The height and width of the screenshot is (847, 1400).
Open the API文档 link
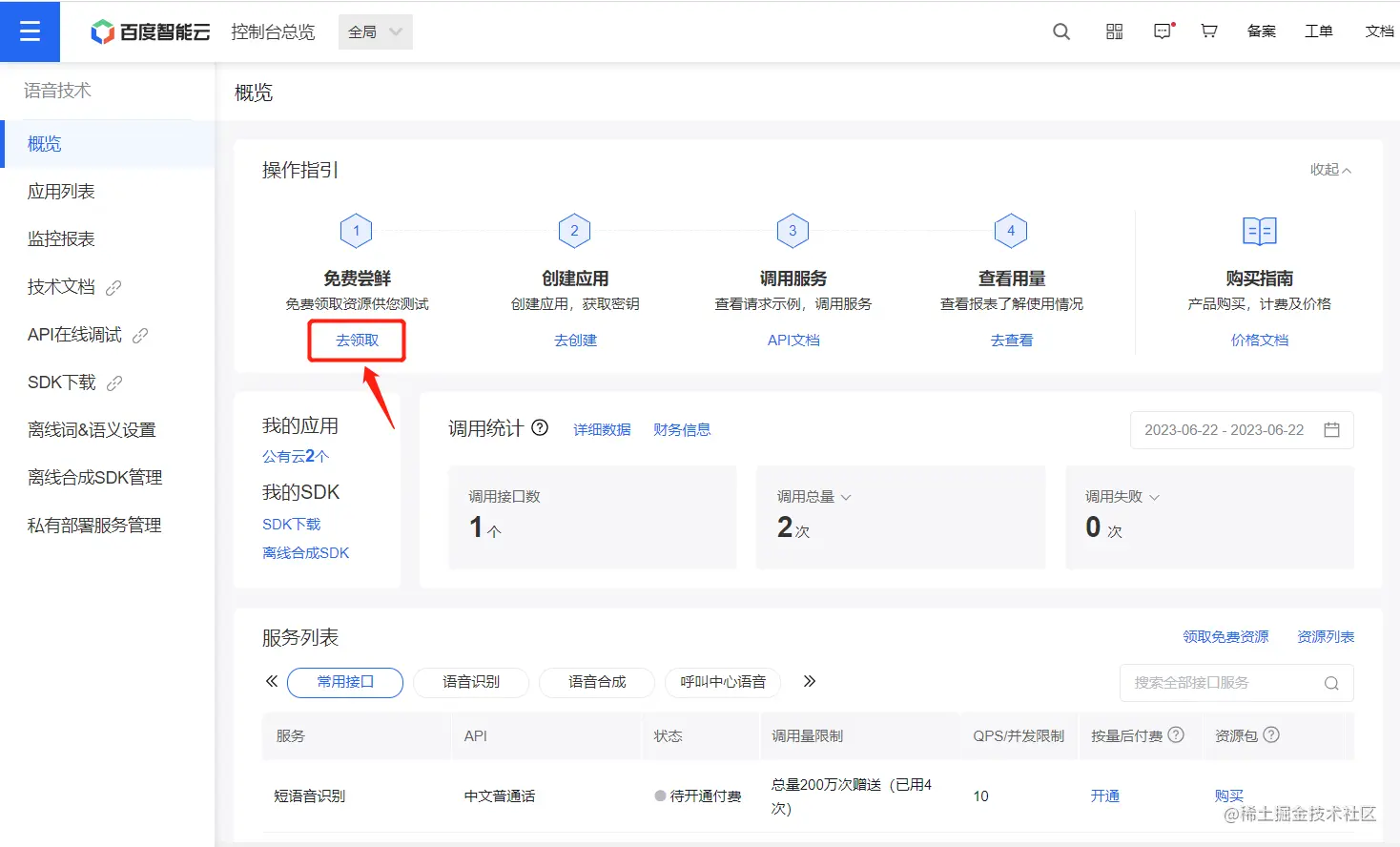click(793, 341)
